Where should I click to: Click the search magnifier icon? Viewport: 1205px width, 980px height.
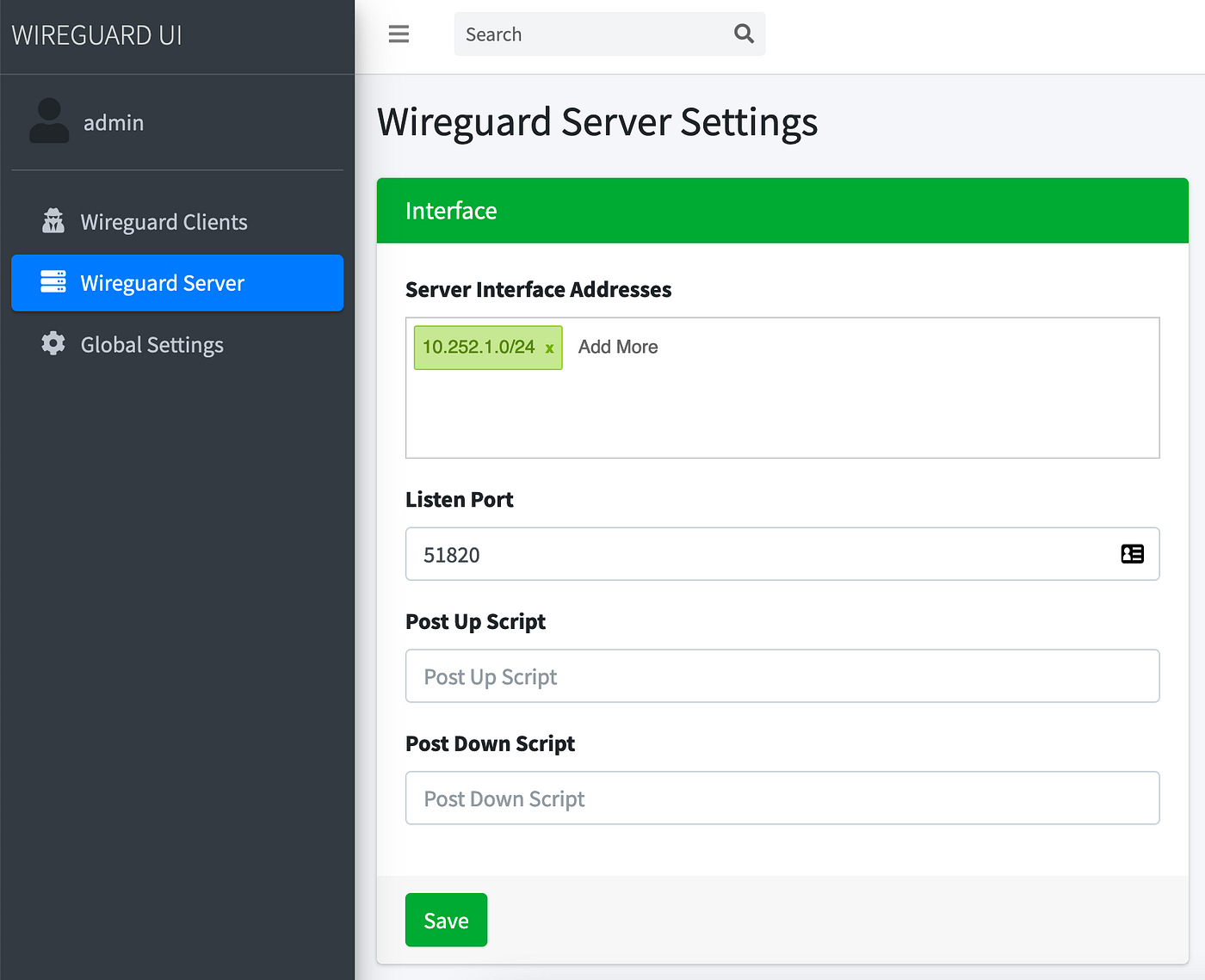[x=744, y=33]
